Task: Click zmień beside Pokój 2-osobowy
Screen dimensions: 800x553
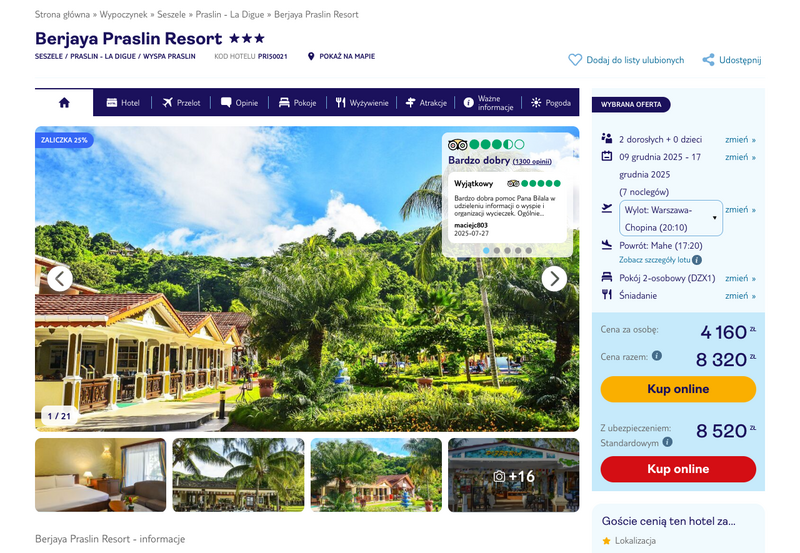Action: coord(740,278)
